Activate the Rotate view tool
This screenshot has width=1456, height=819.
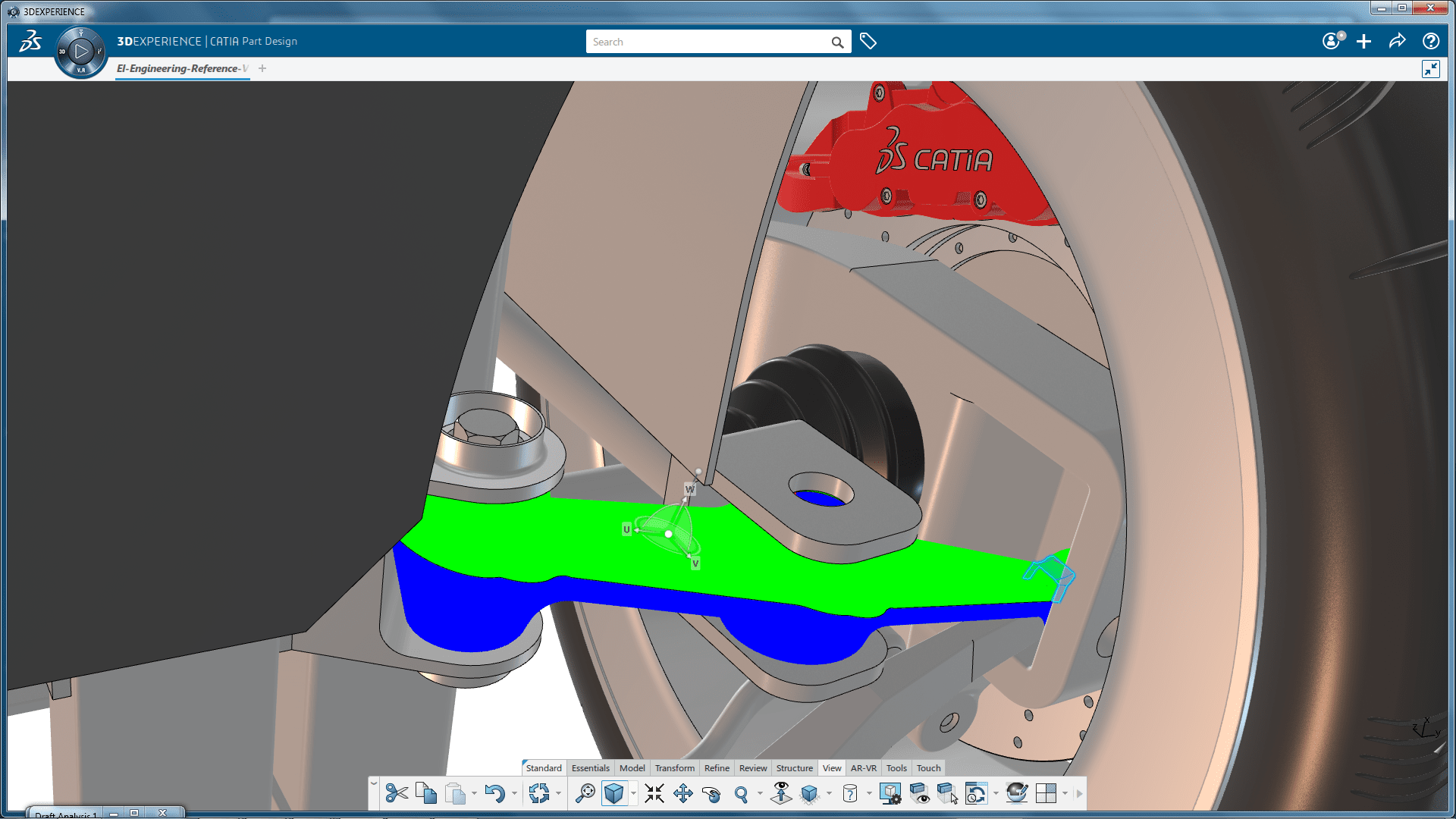711,793
